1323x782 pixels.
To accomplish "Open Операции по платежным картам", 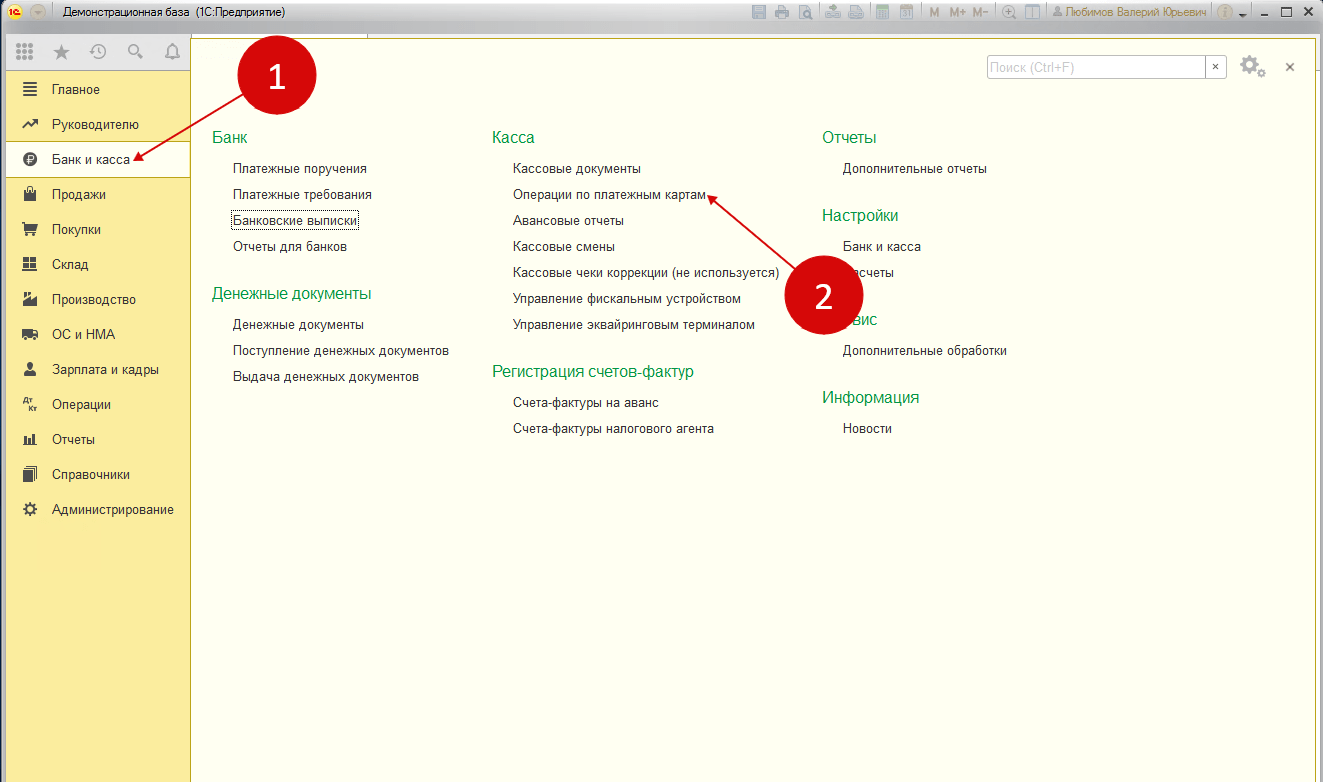I will [x=610, y=195].
